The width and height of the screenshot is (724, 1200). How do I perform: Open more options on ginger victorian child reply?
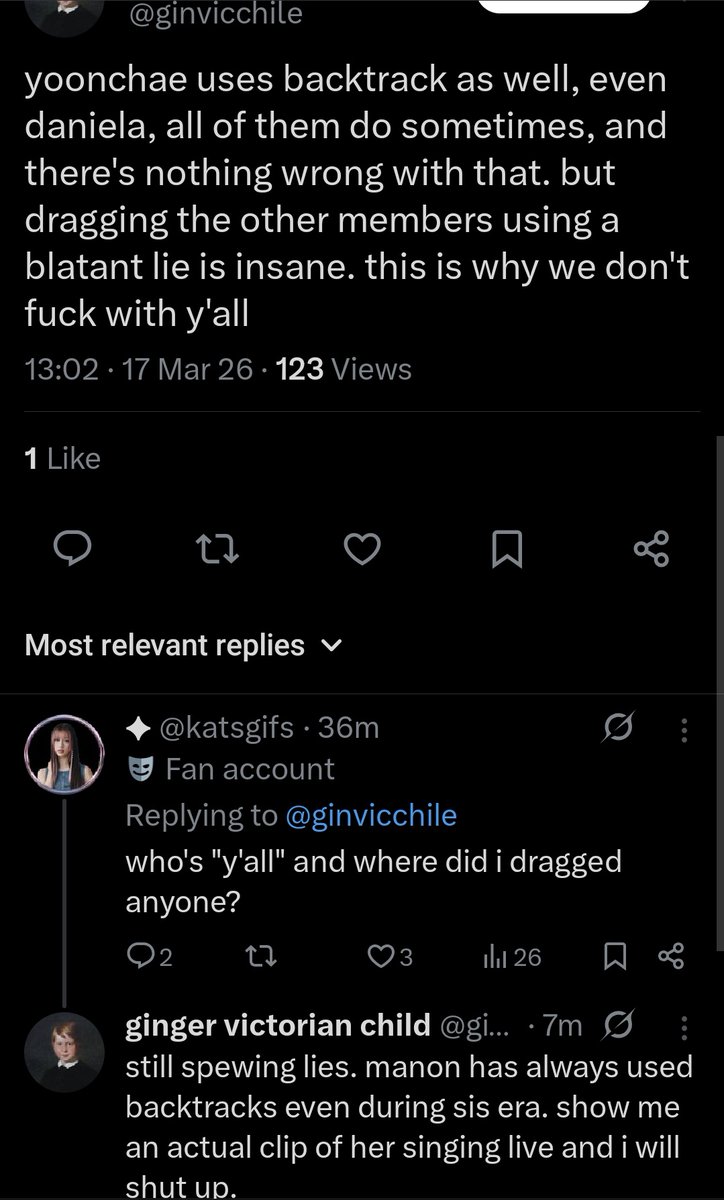[x=685, y=1025]
